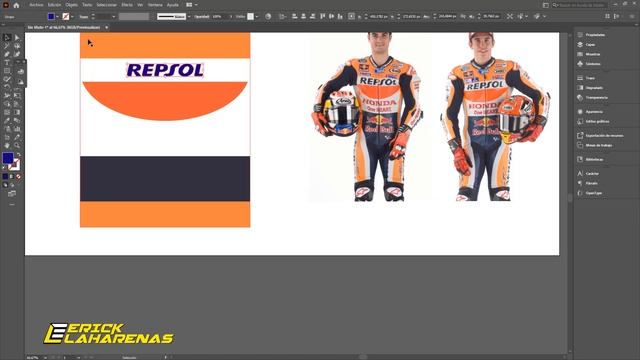Image resolution: width=640 pixels, height=360 pixels.
Task: Open the Muestras panel
Action: tap(589, 54)
